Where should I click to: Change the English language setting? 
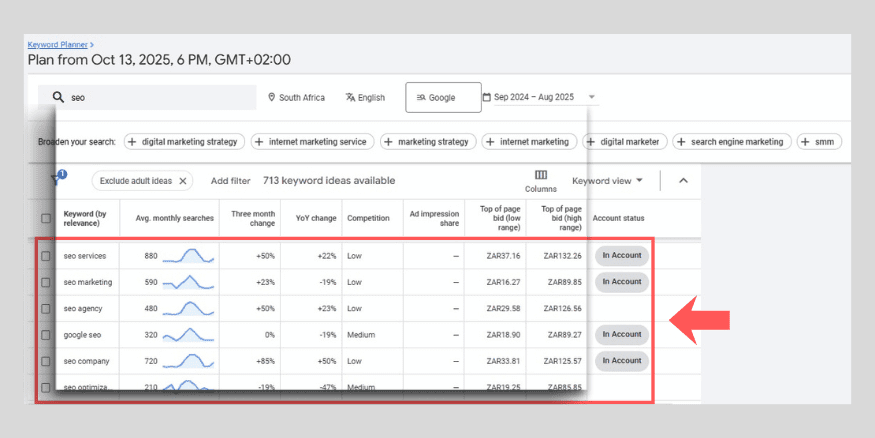[x=364, y=98]
